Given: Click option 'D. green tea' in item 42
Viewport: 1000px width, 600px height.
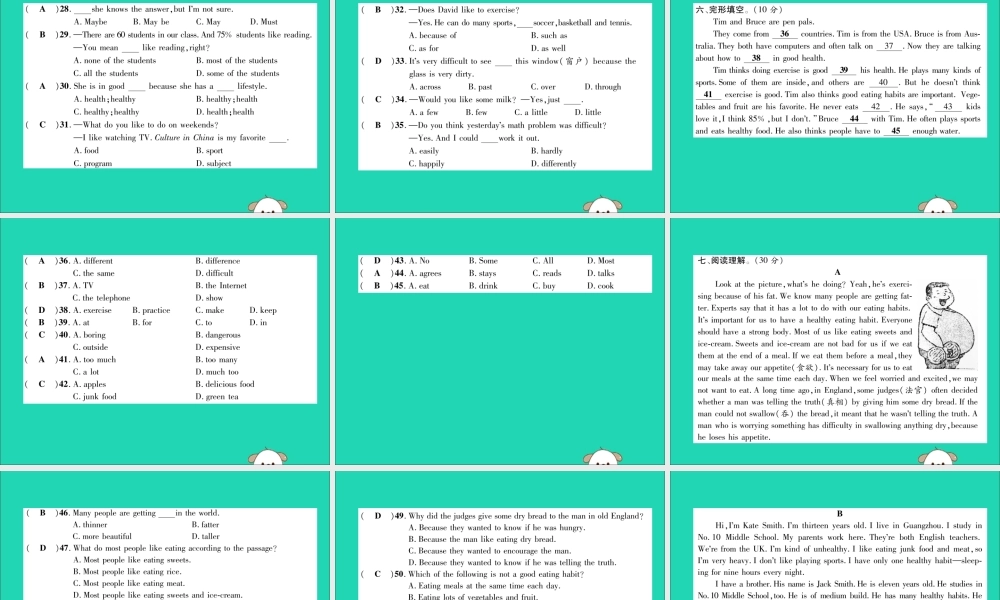Looking at the screenshot, I should [217, 397].
